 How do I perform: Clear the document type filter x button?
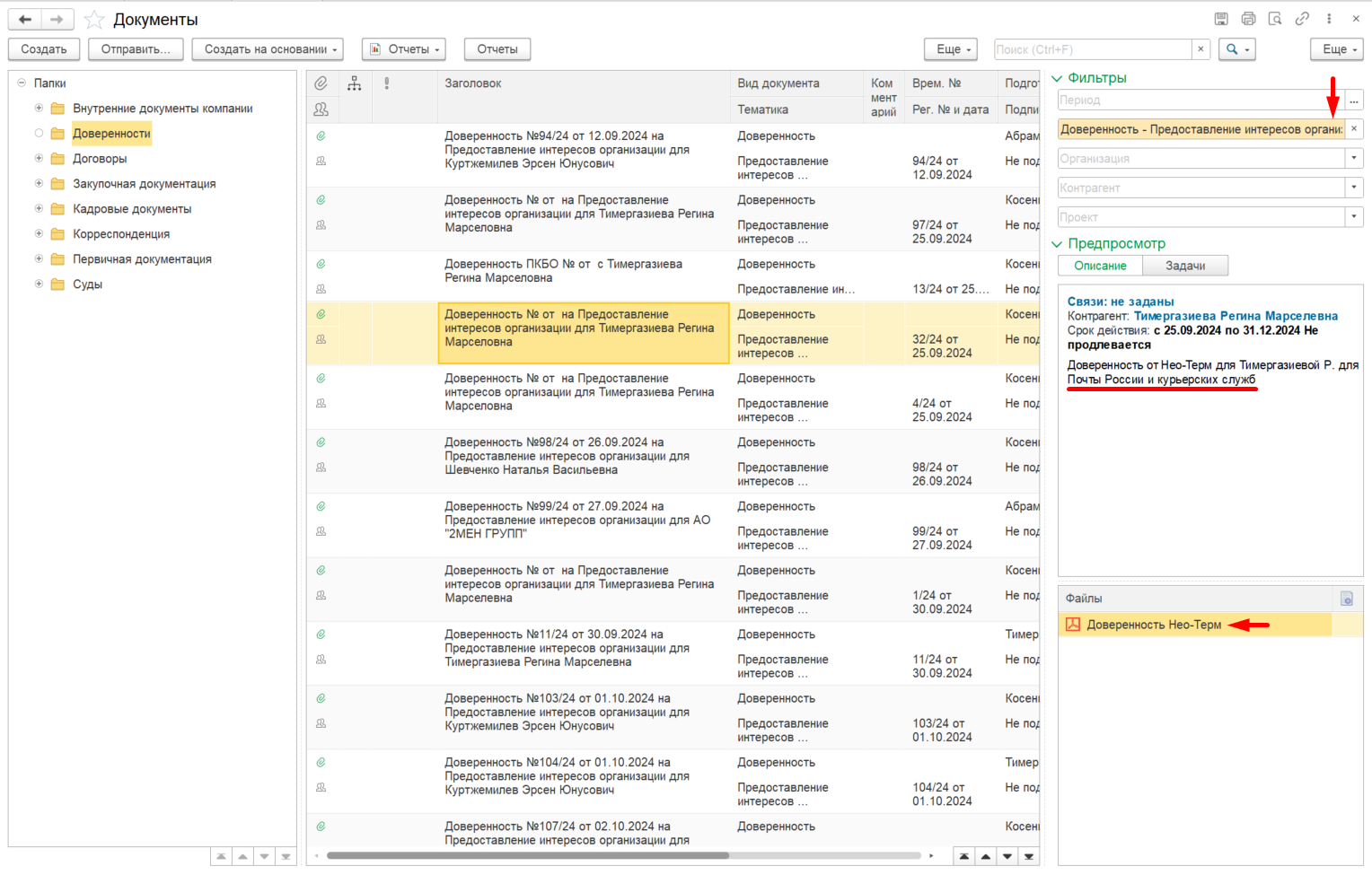[x=1354, y=129]
